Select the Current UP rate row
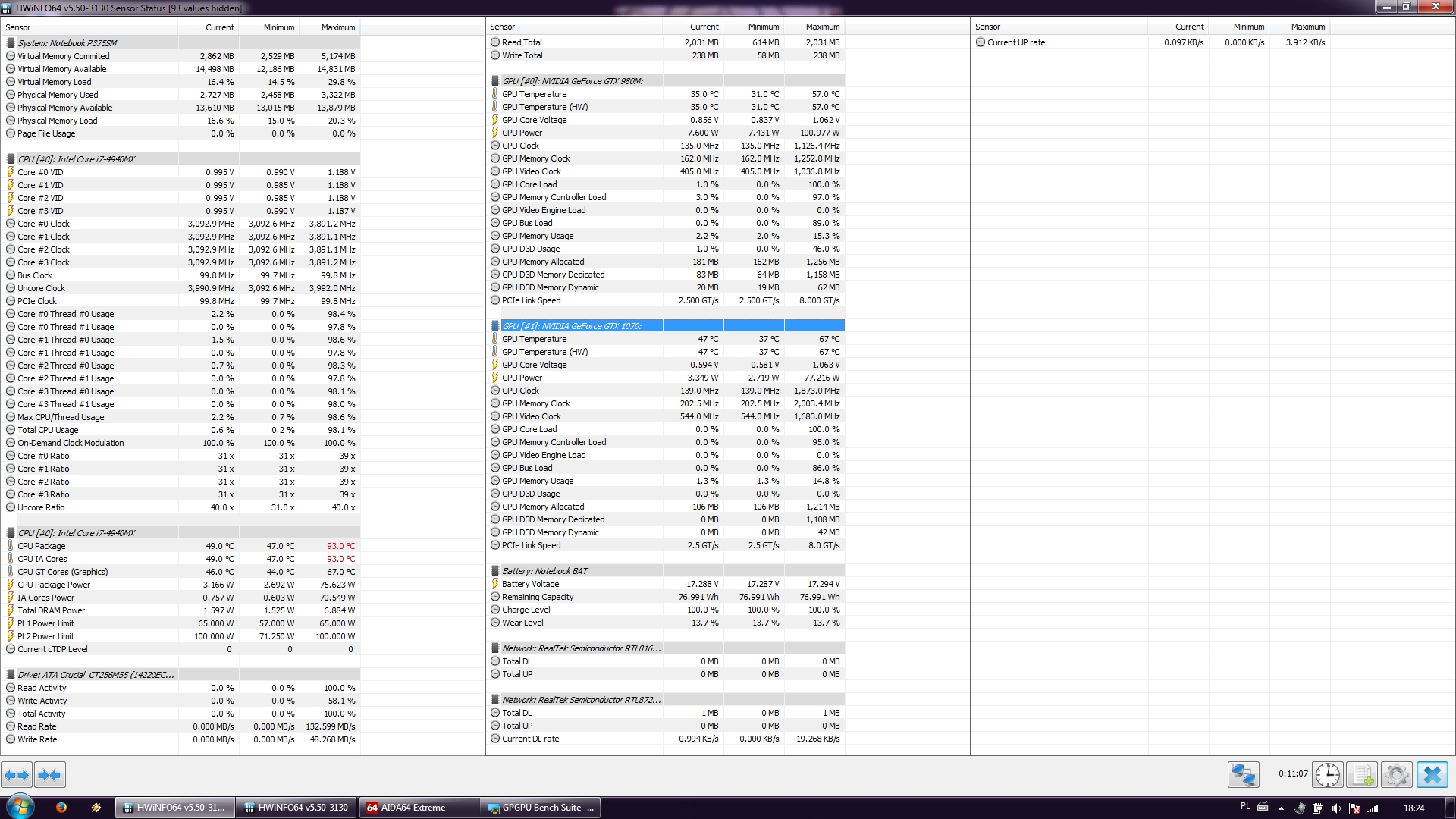Viewport: 1456px width, 819px height. pyautogui.click(x=1151, y=42)
